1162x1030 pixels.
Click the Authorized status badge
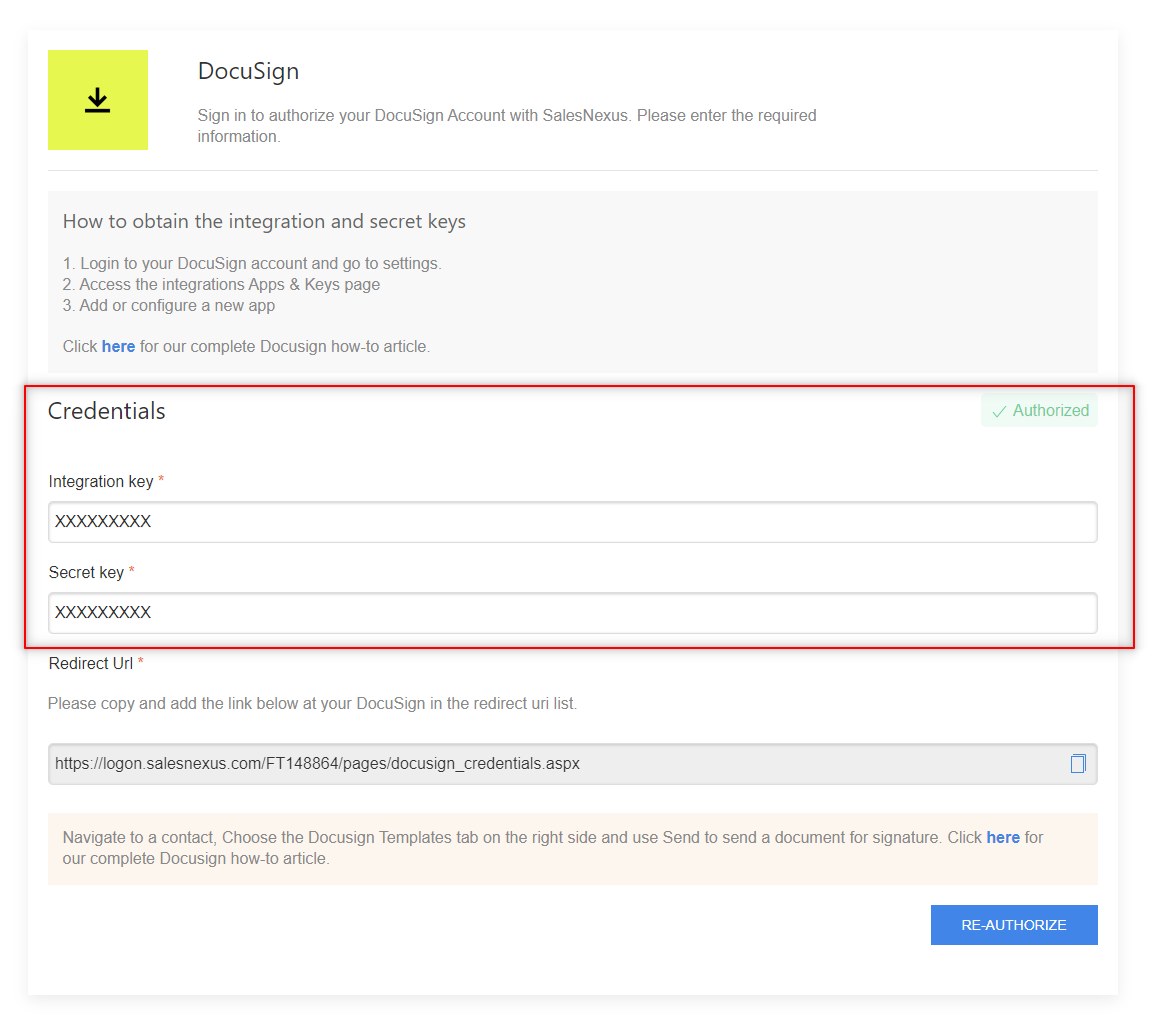(x=1039, y=411)
